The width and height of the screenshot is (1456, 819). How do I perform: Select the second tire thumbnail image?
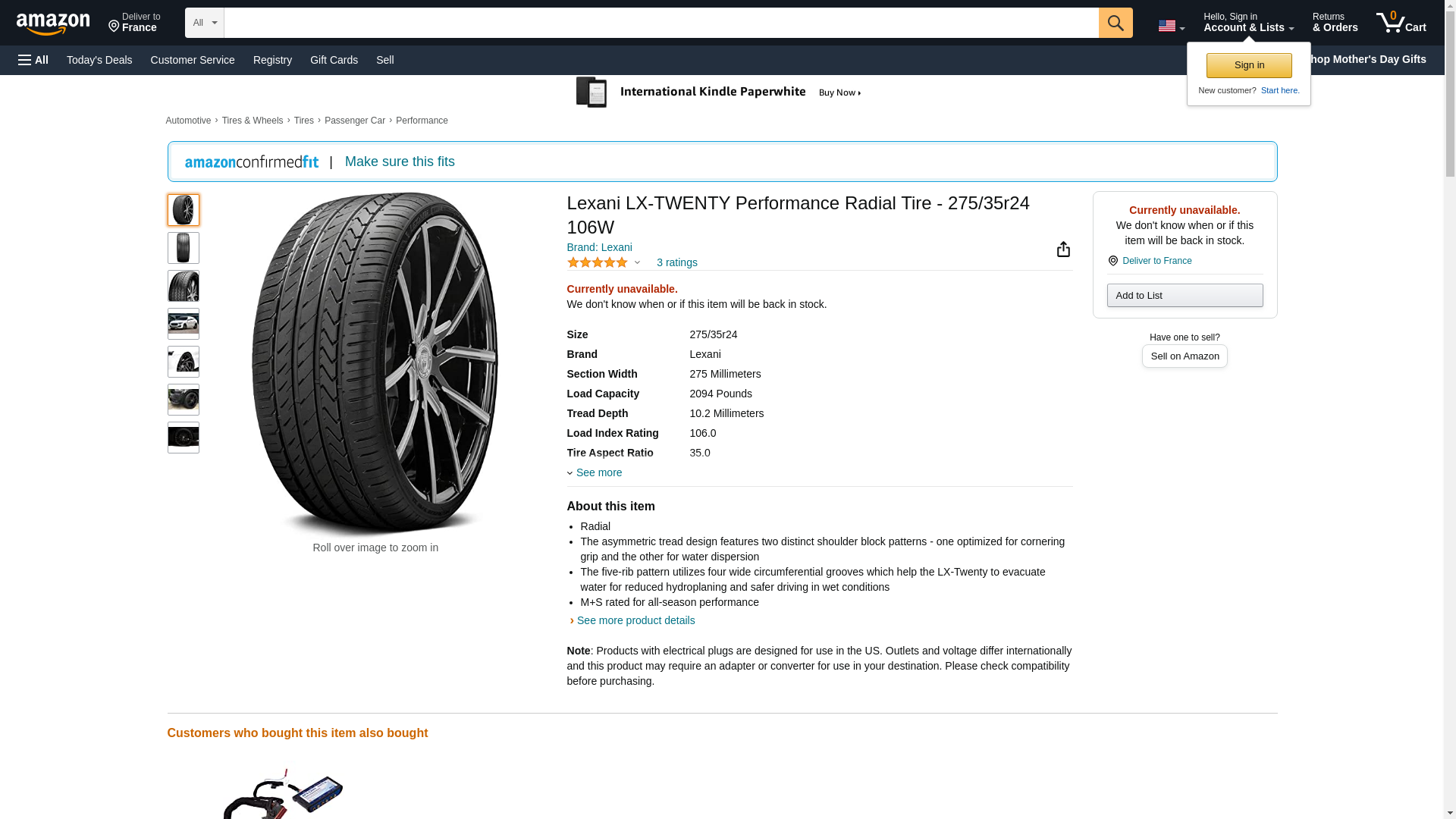pyautogui.click(x=184, y=248)
